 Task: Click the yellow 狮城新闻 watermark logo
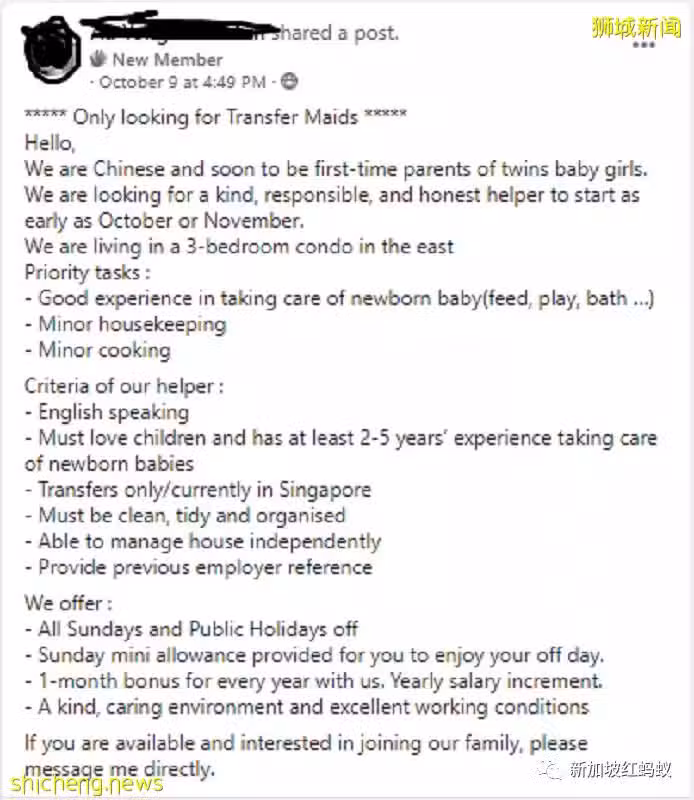pos(636,27)
